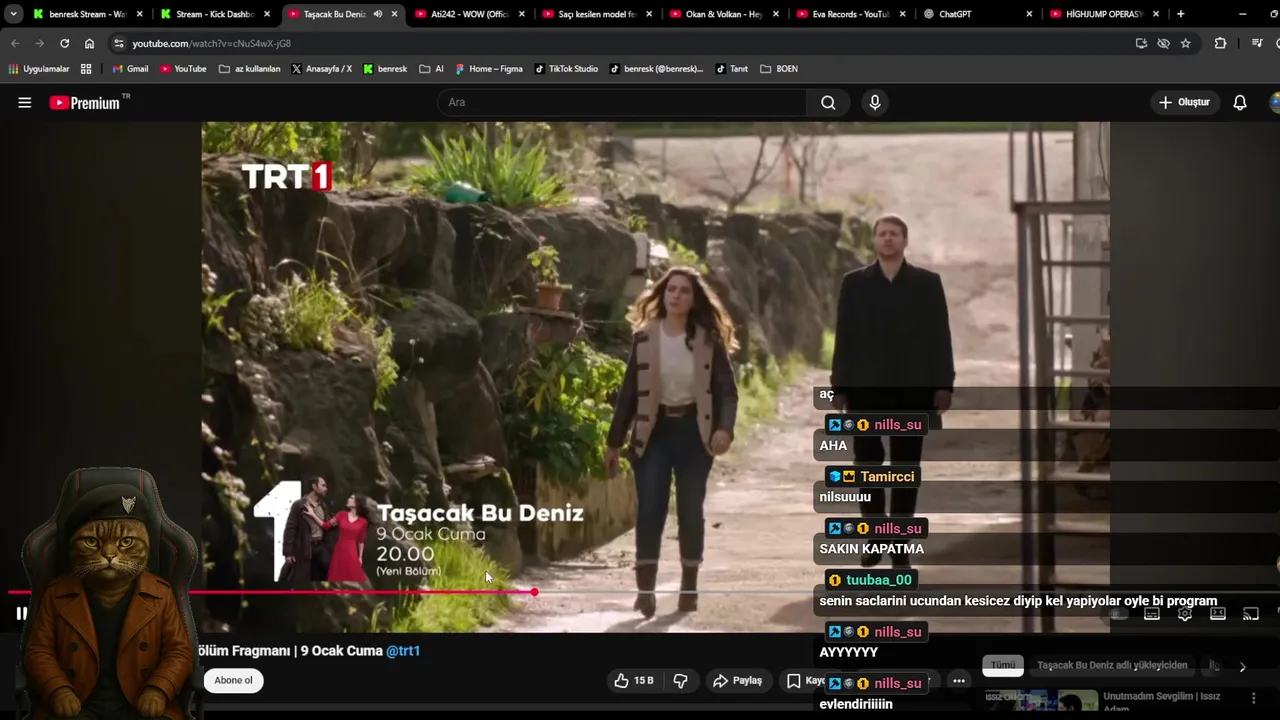1280x720 pixels.
Task: Close the ChatGPT tab
Action: pos(1029,14)
